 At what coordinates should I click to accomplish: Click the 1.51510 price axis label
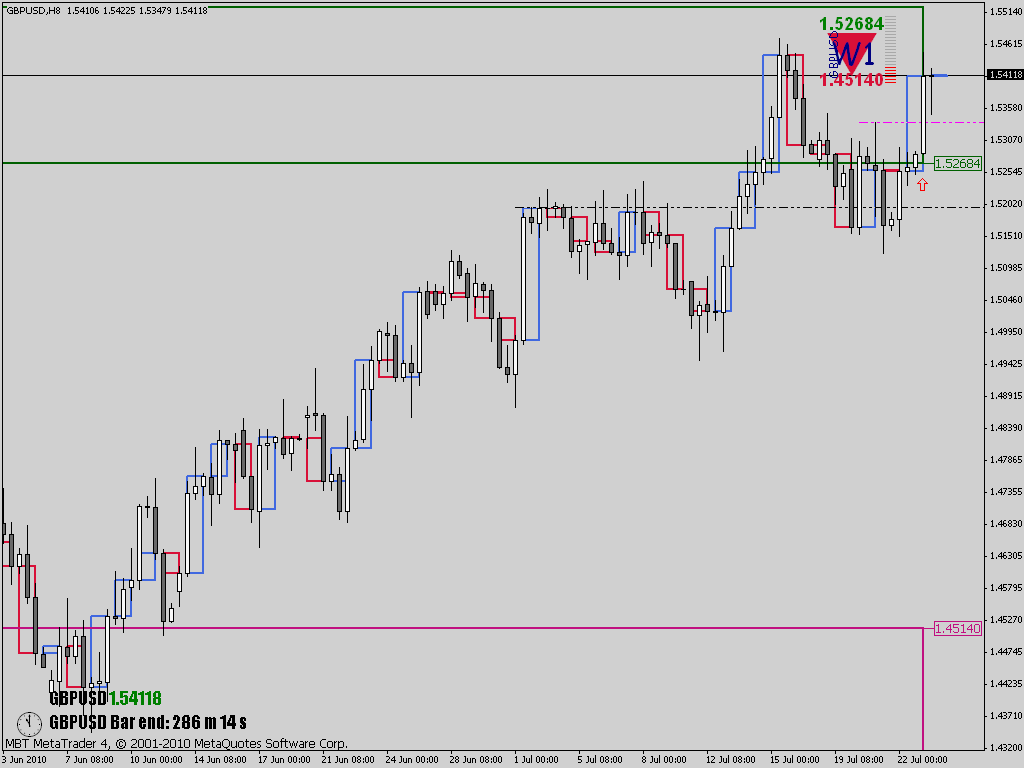tap(1005, 236)
